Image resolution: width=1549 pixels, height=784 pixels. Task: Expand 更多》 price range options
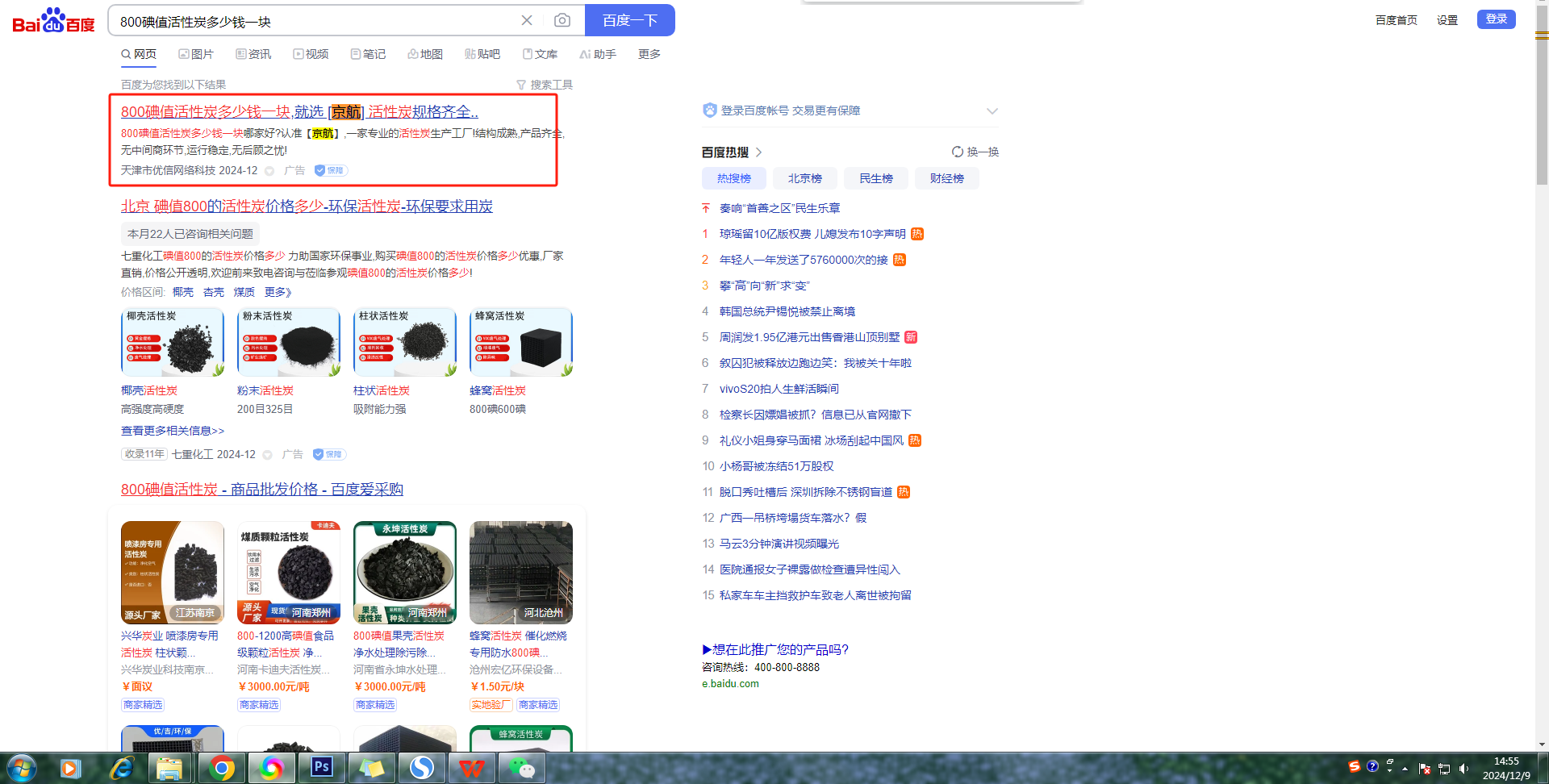pyautogui.click(x=278, y=292)
